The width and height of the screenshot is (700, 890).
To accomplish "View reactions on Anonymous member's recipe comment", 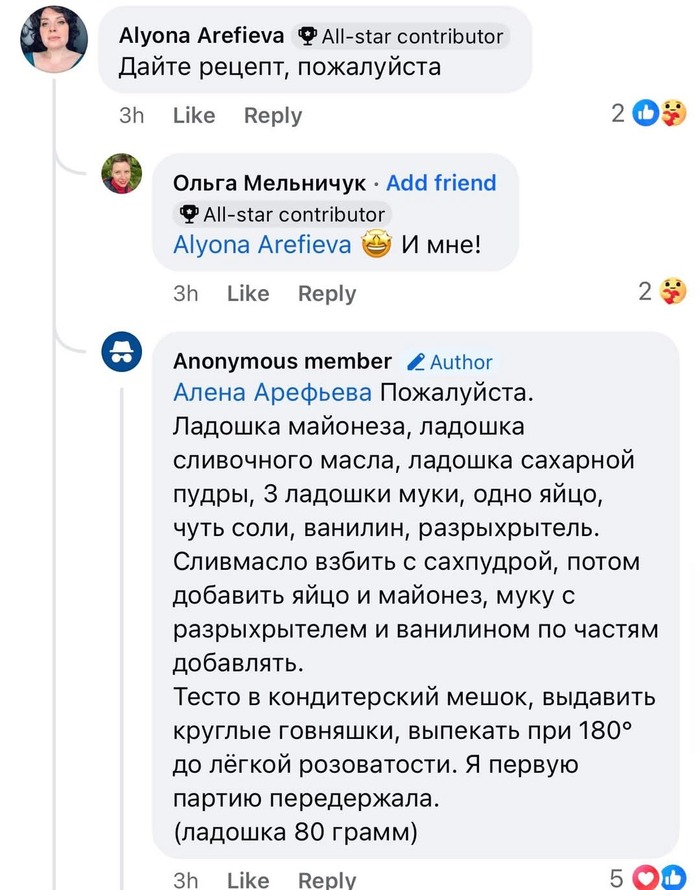I will click(659, 879).
